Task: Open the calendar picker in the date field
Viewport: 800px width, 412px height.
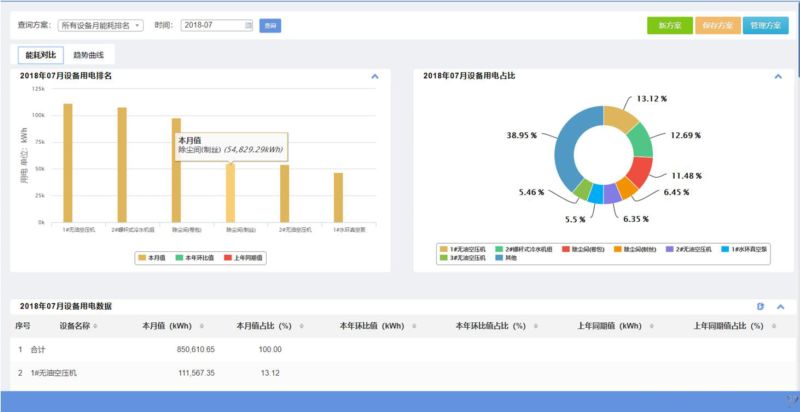Action: (247, 25)
